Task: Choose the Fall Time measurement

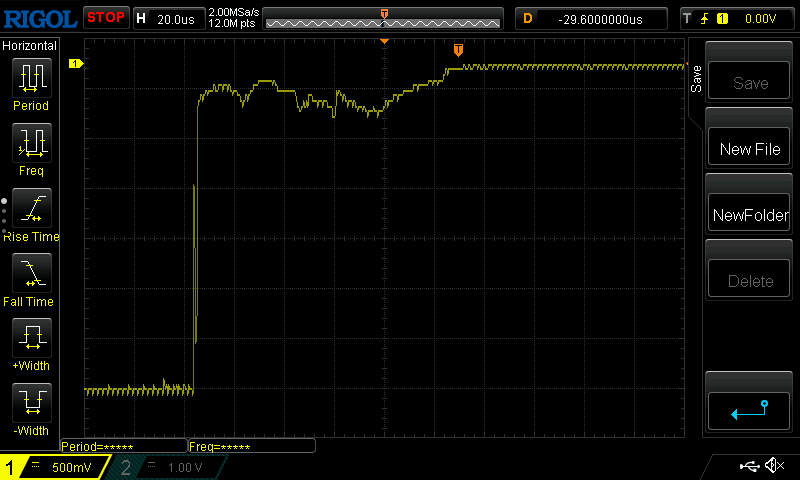Action: tap(30, 278)
